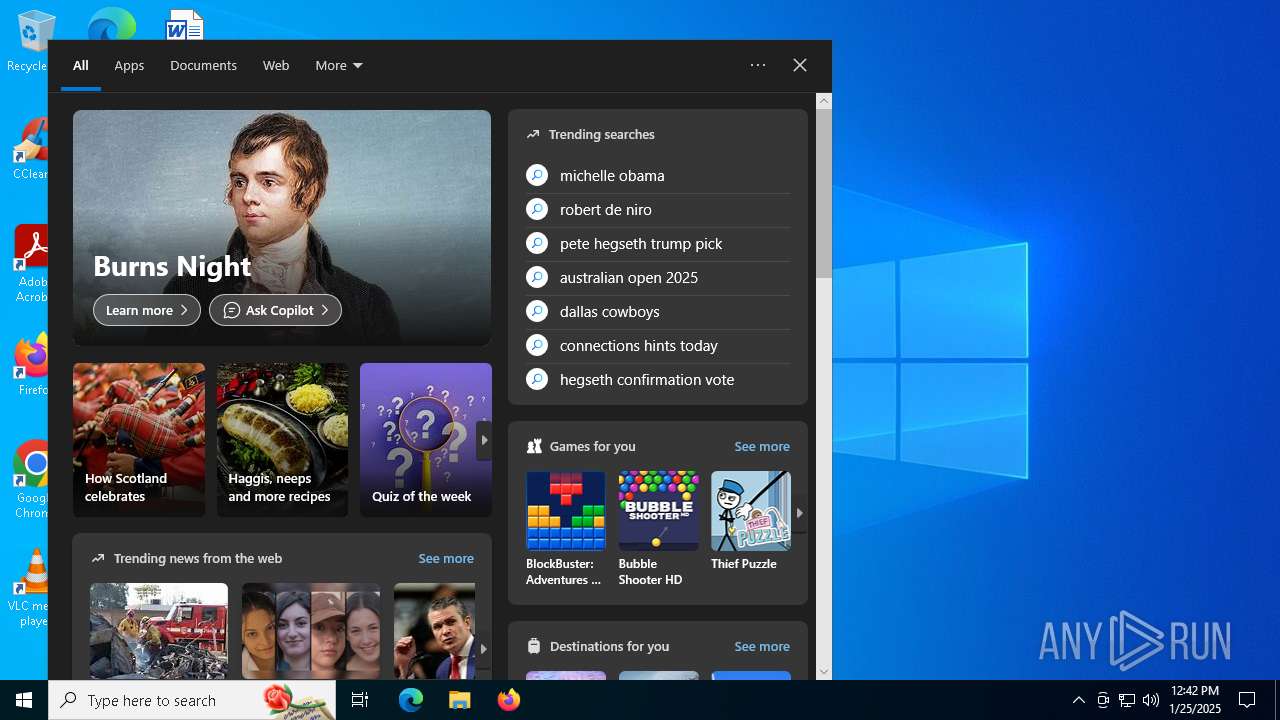Open the fire truck news thumbnail
The image size is (1280, 720).
tap(159, 631)
